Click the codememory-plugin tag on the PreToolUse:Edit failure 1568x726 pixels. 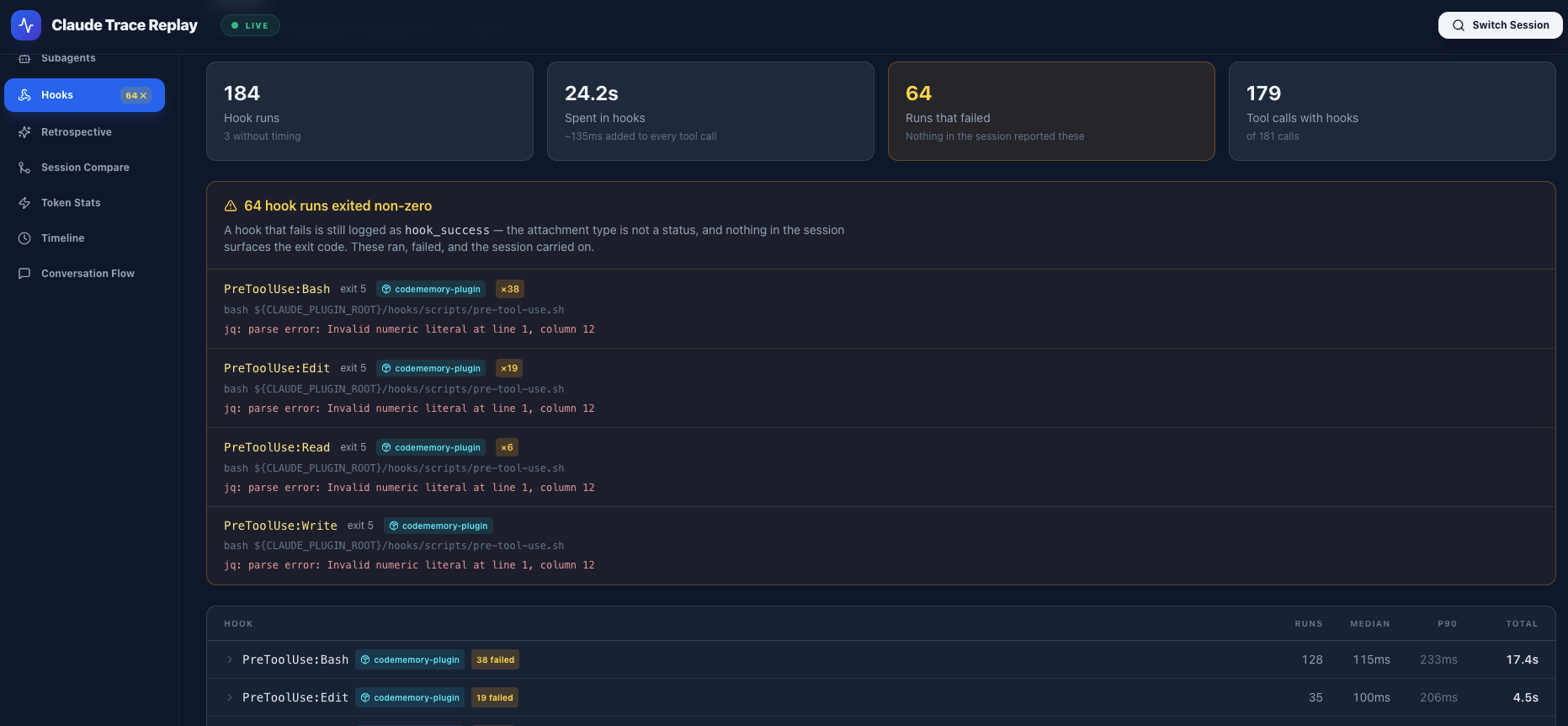431,368
